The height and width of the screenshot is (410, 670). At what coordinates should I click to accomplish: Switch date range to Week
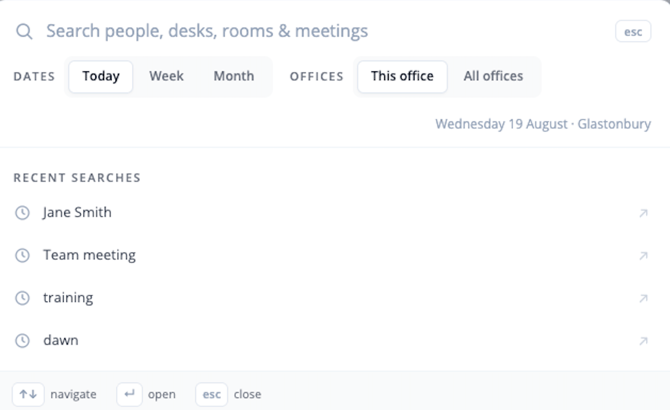point(166,76)
